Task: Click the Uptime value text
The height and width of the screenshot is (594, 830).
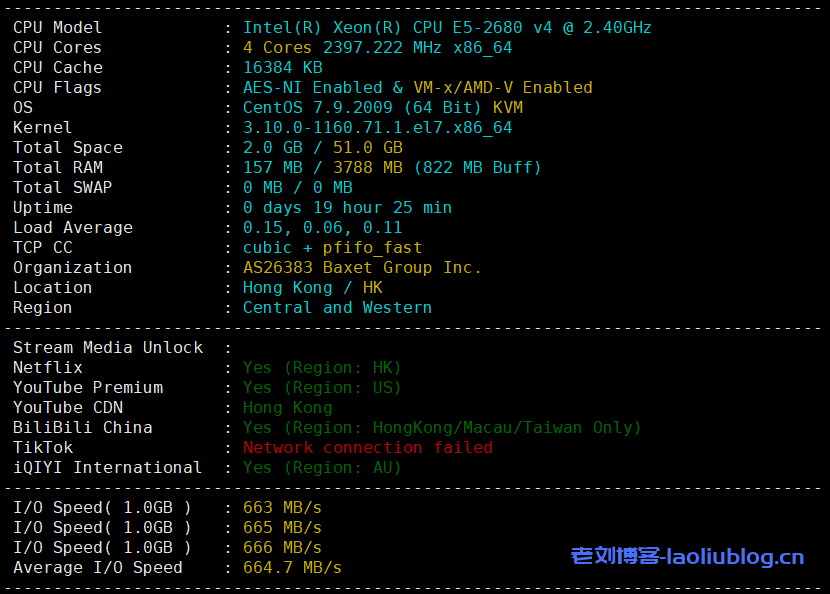Action: 347,208
